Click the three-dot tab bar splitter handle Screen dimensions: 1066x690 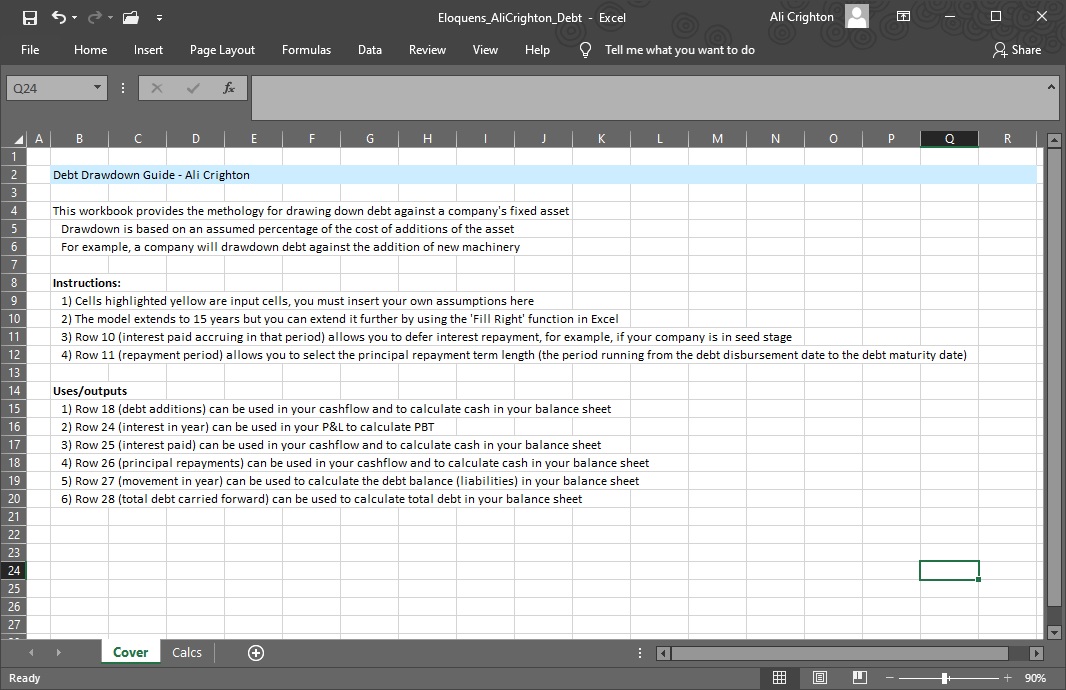click(640, 653)
